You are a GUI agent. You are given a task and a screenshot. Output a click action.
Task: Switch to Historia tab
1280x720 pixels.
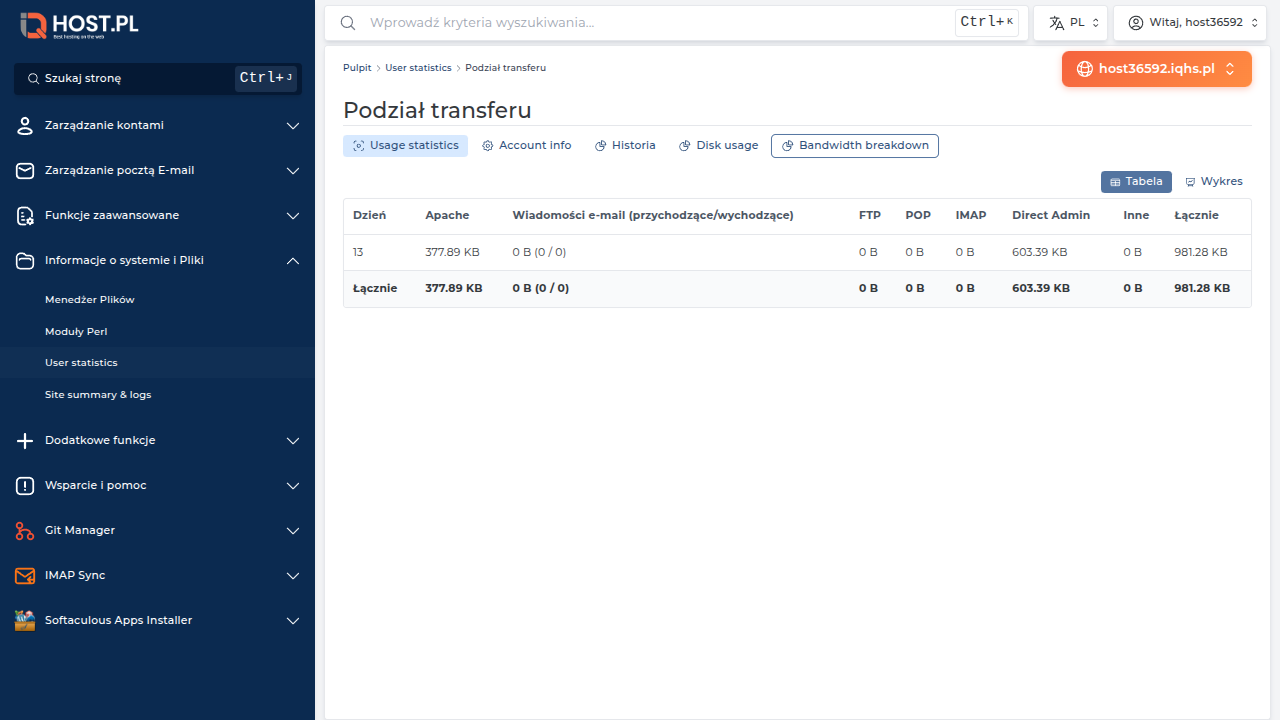click(625, 146)
